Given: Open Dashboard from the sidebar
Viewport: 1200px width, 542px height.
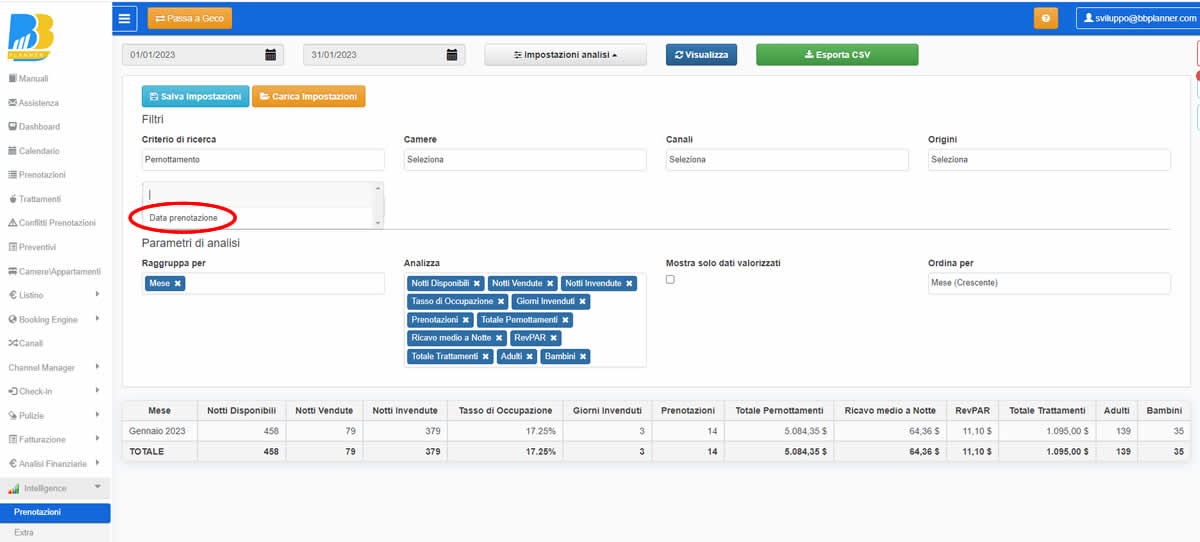Looking at the screenshot, I should pos(39,127).
